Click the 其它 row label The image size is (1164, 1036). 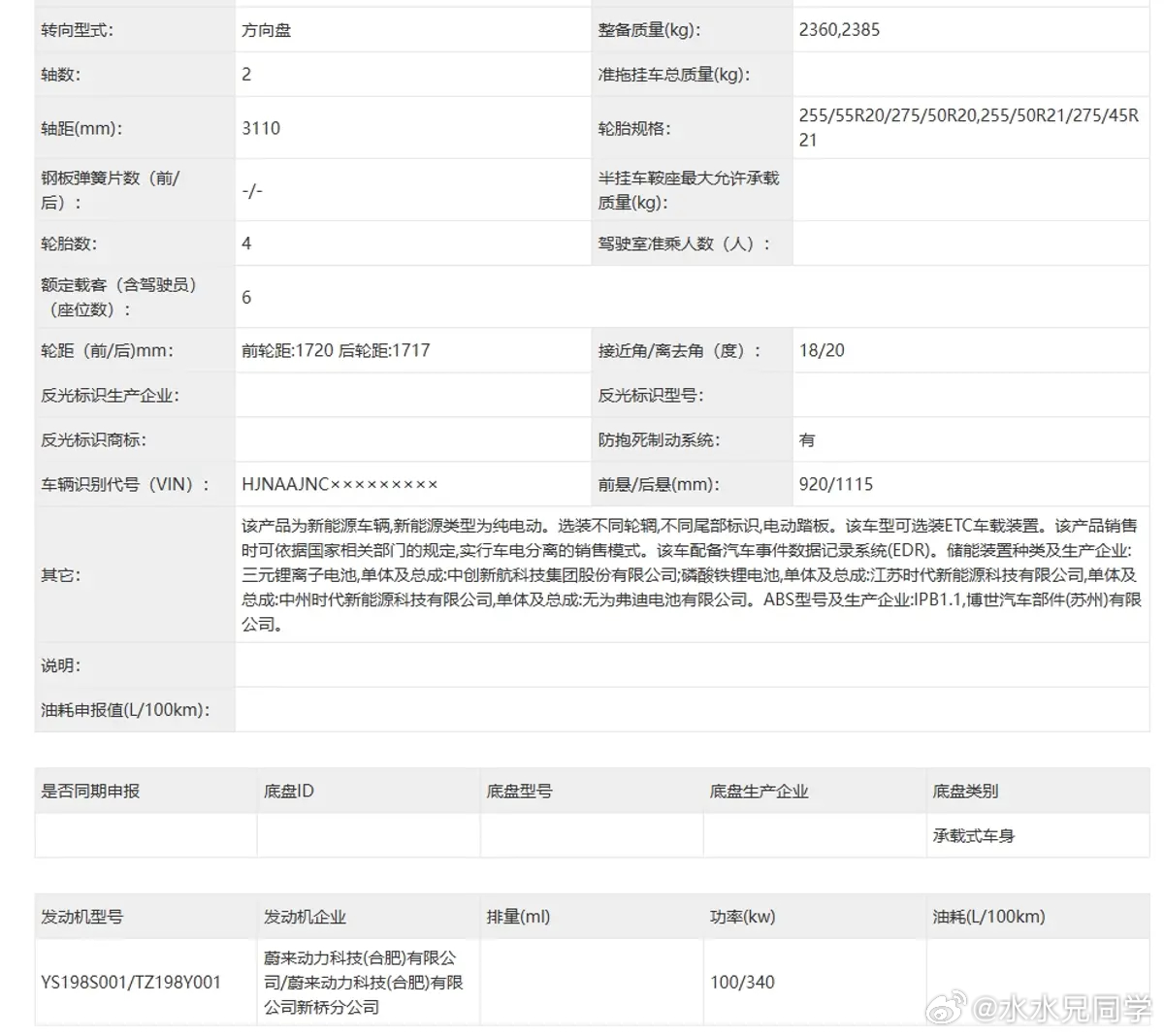click(60, 575)
